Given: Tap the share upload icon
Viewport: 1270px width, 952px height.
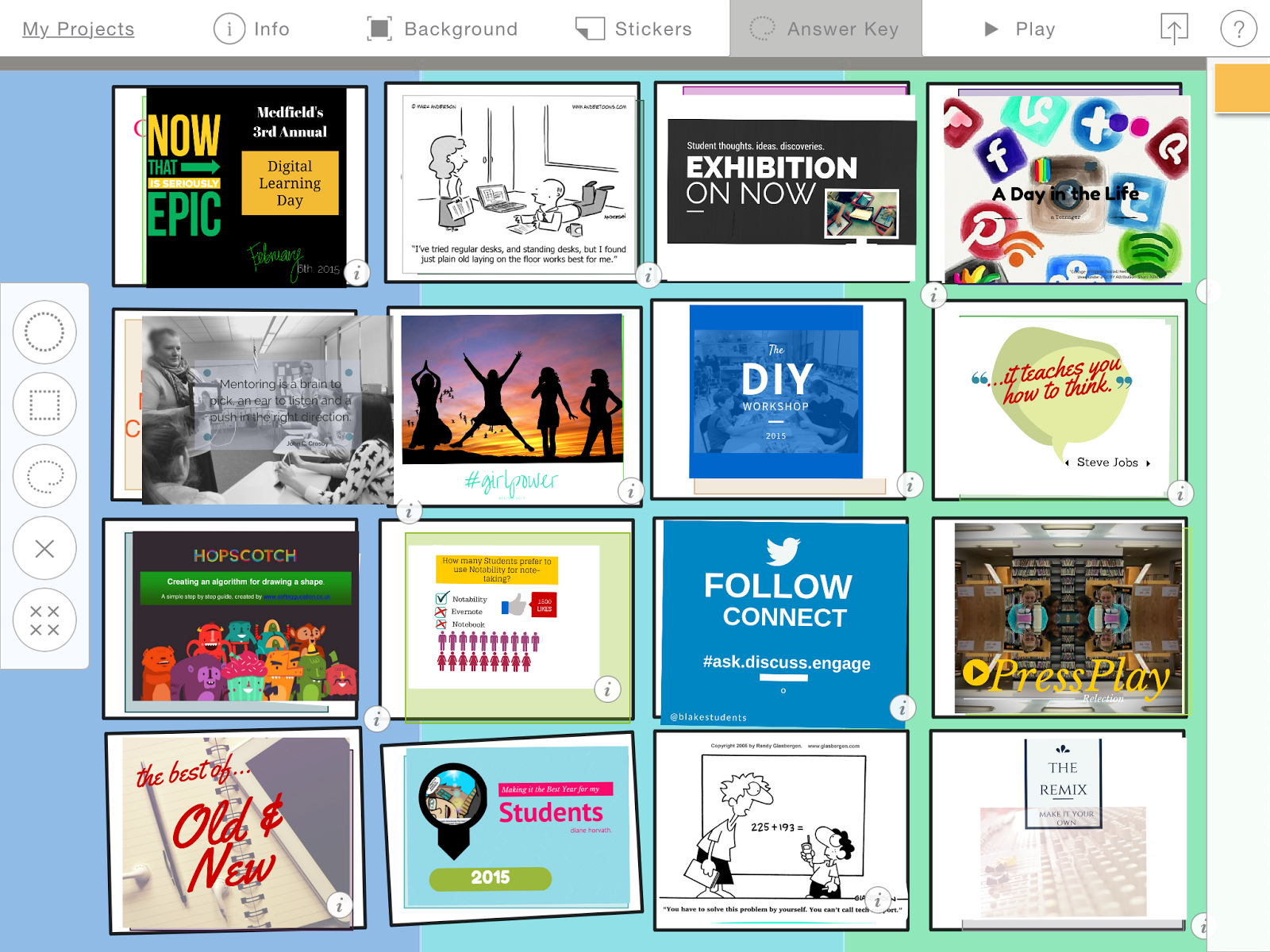Looking at the screenshot, I should click(1174, 29).
